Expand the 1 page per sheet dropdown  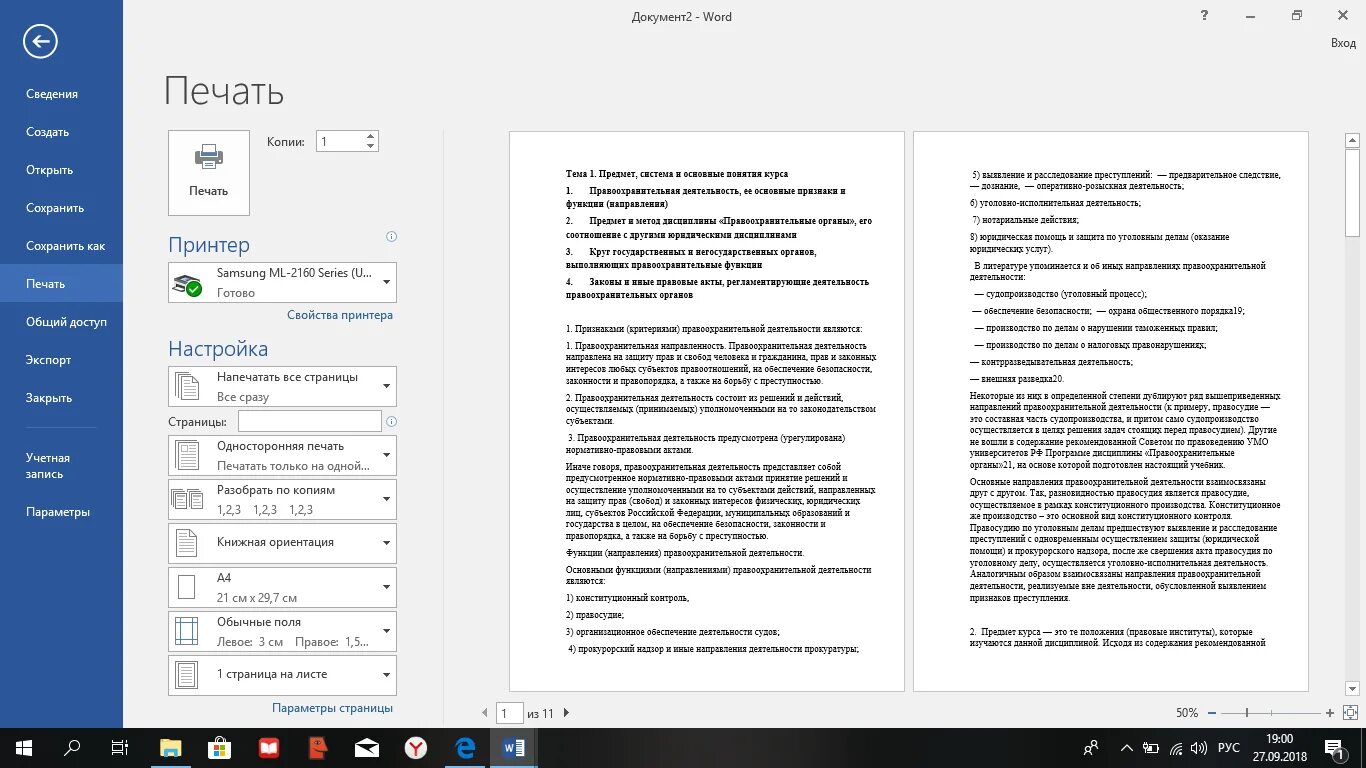(283, 675)
